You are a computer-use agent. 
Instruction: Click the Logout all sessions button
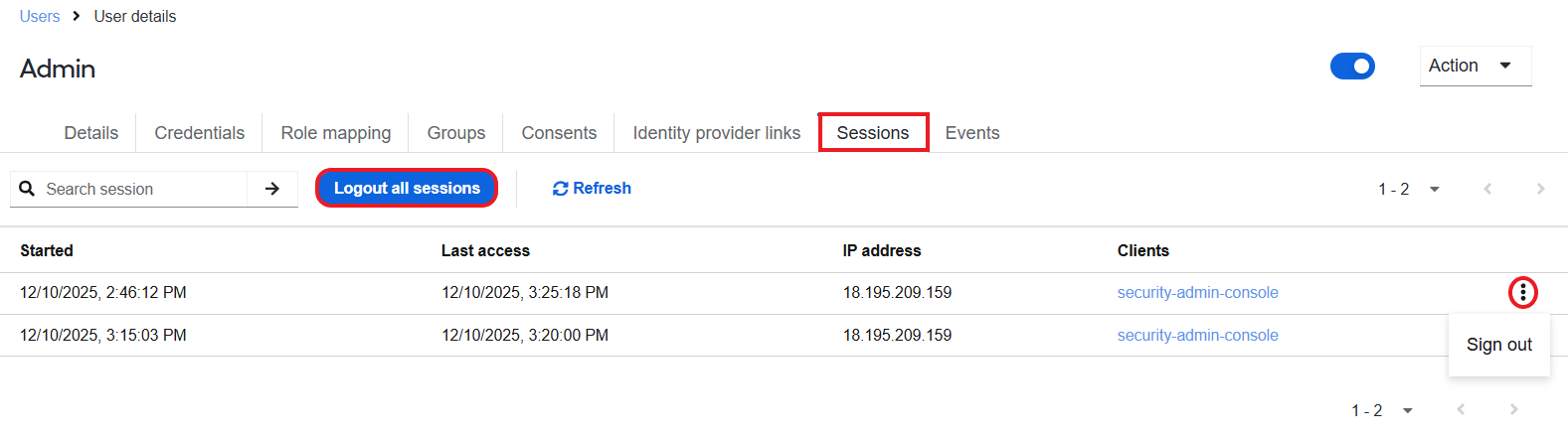pyautogui.click(x=407, y=188)
